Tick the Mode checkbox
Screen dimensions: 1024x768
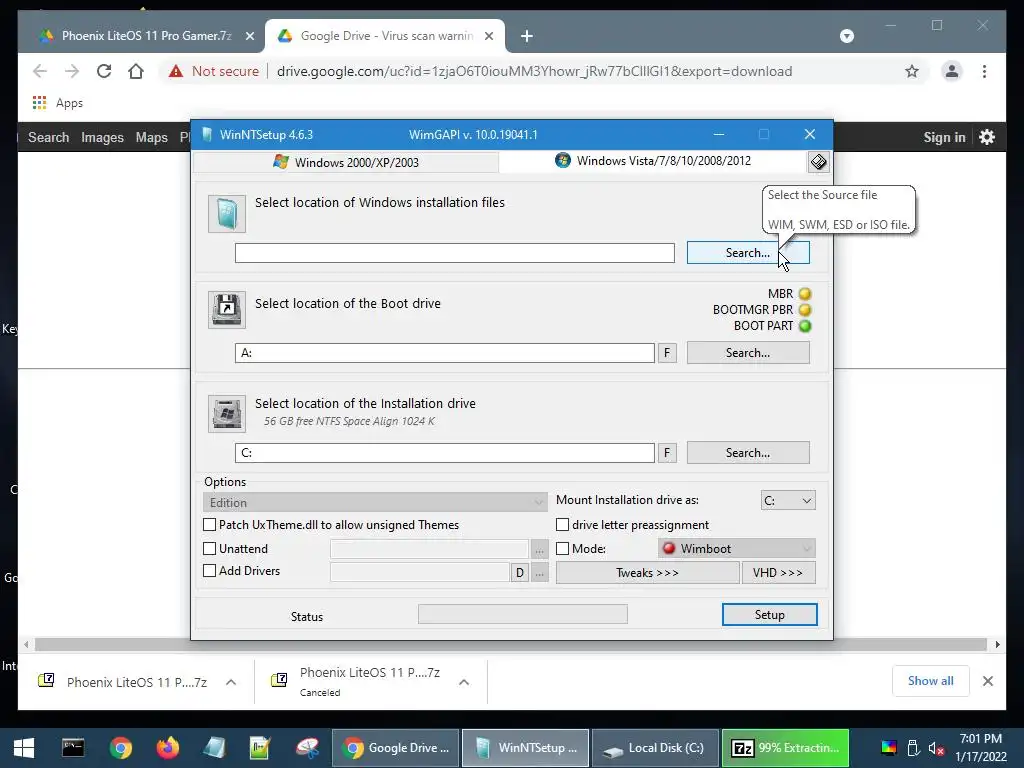pyautogui.click(x=562, y=549)
